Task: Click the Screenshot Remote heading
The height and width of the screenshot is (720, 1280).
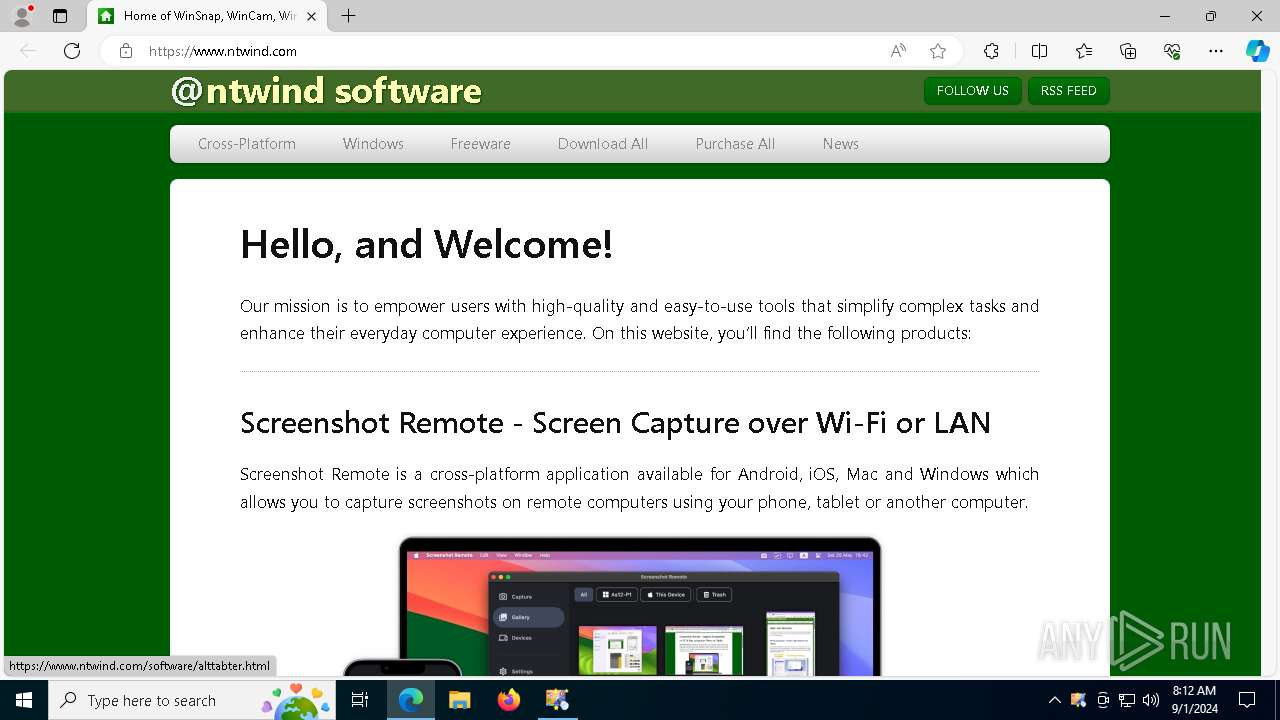Action: tap(615, 423)
